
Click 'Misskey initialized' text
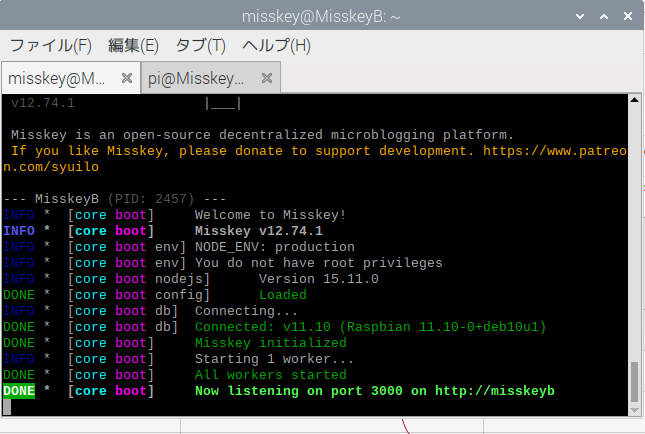pos(271,343)
